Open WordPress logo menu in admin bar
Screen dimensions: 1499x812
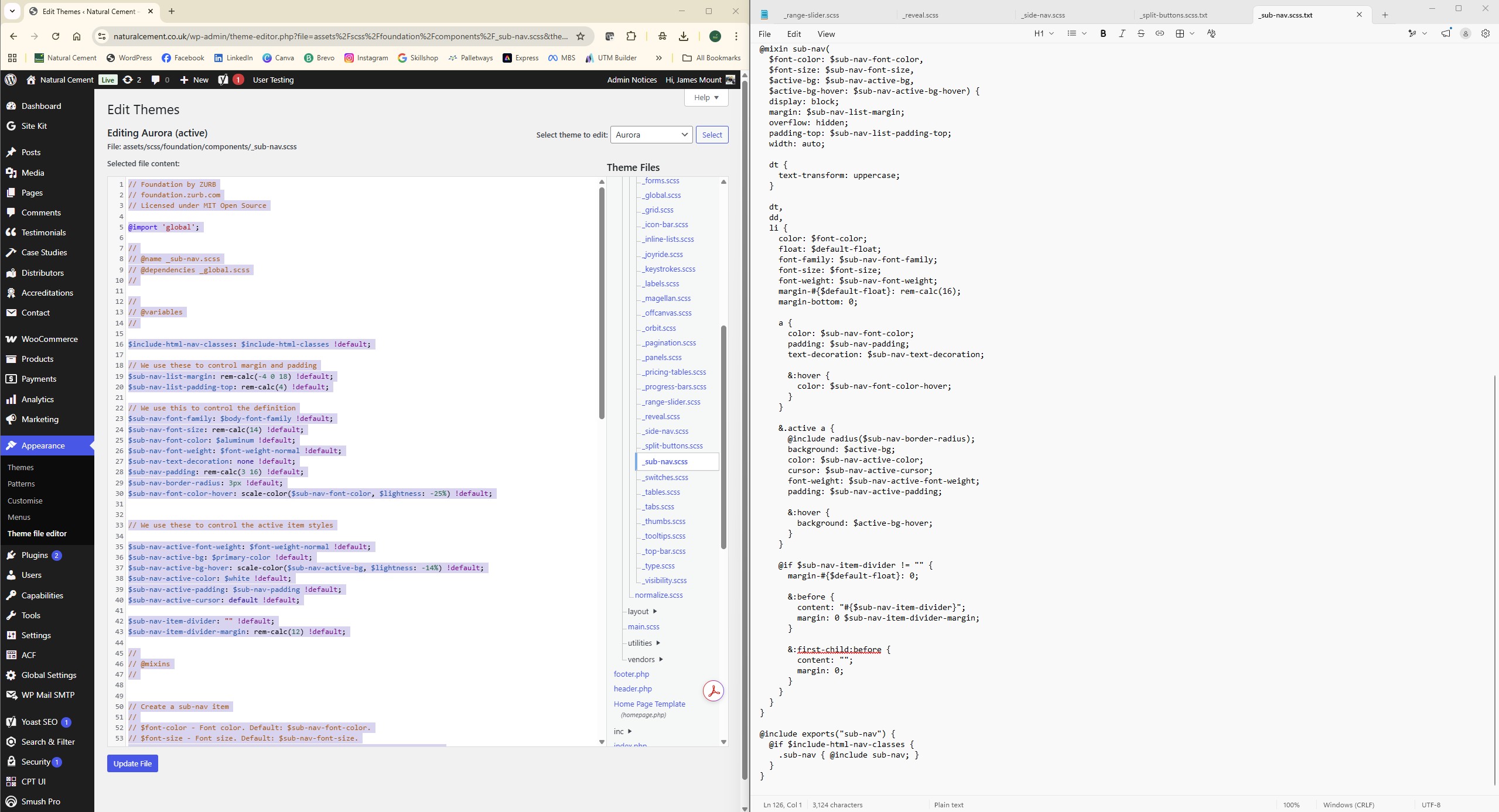click(11, 80)
